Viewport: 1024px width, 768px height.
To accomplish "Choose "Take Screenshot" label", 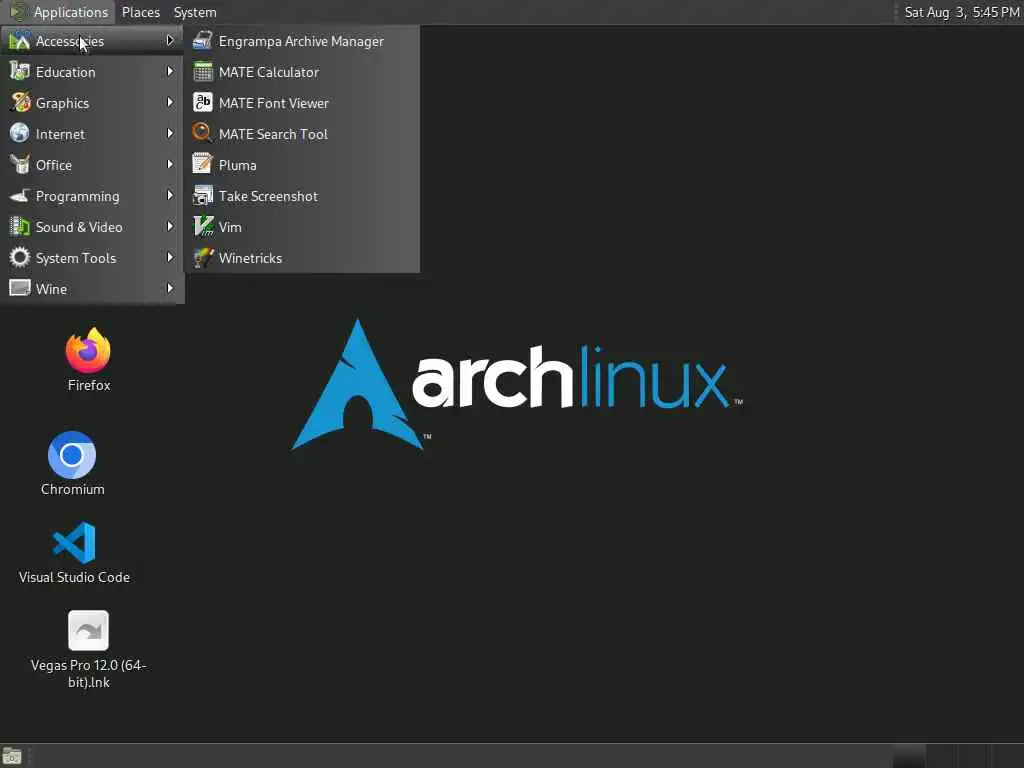I will pyautogui.click(x=268, y=196).
